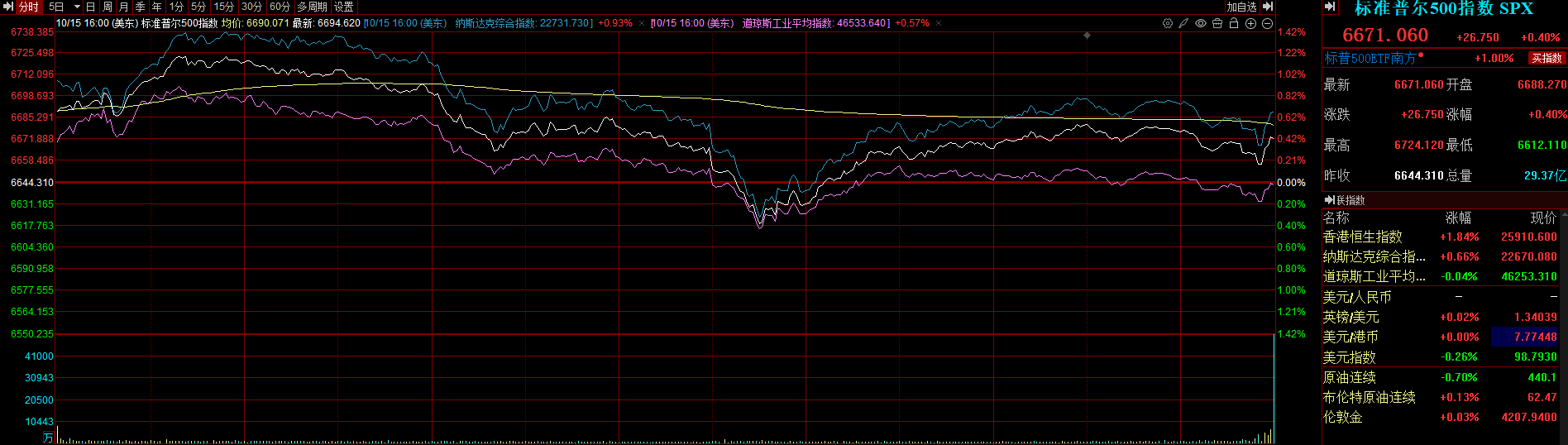Zoom out with the minus circle icon
Image resolution: width=1568 pixels, height=445 pixels.
point(1267,23)
